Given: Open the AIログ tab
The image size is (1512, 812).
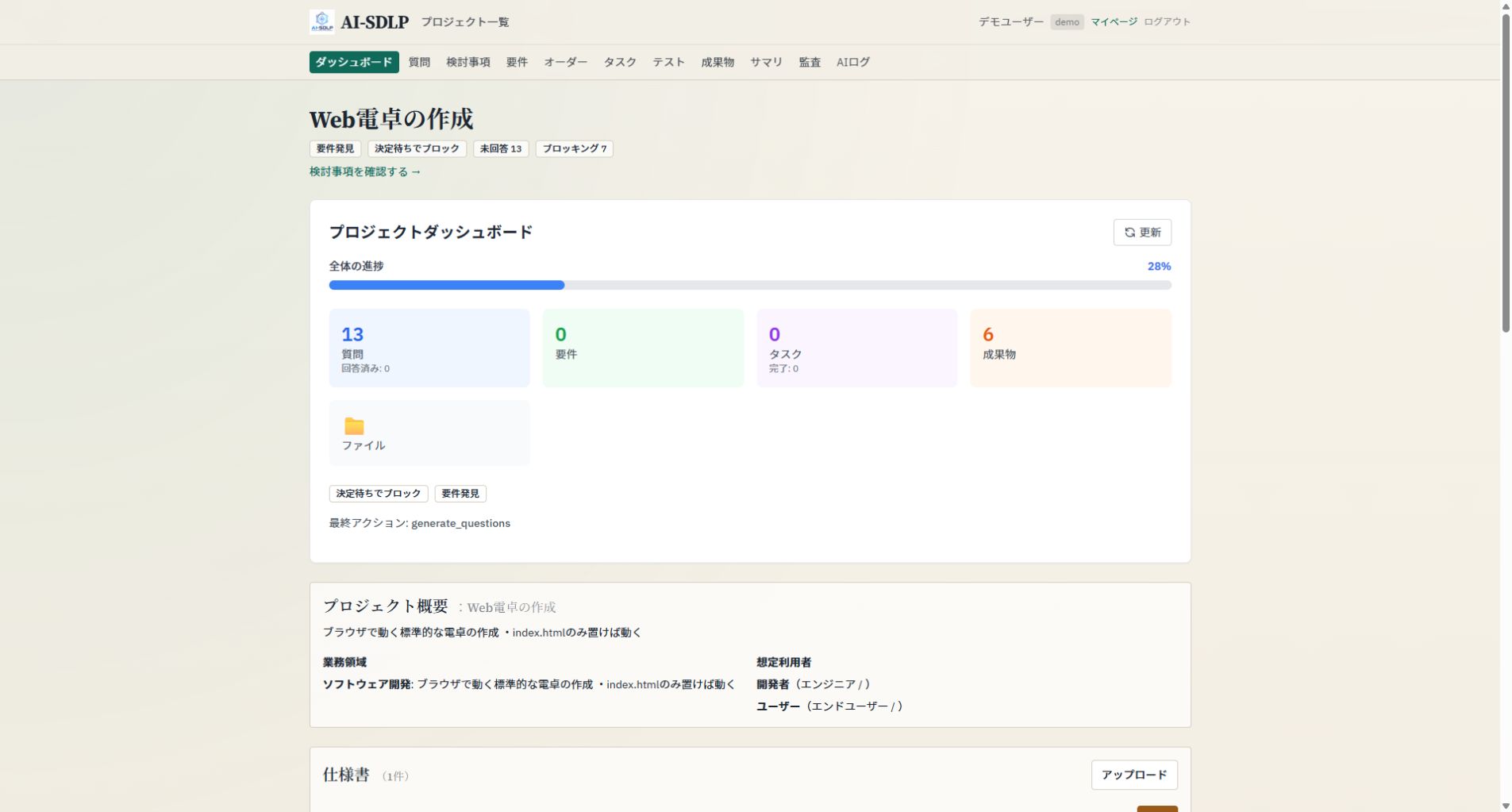Looking at the screenshot, I should [853, 62].
